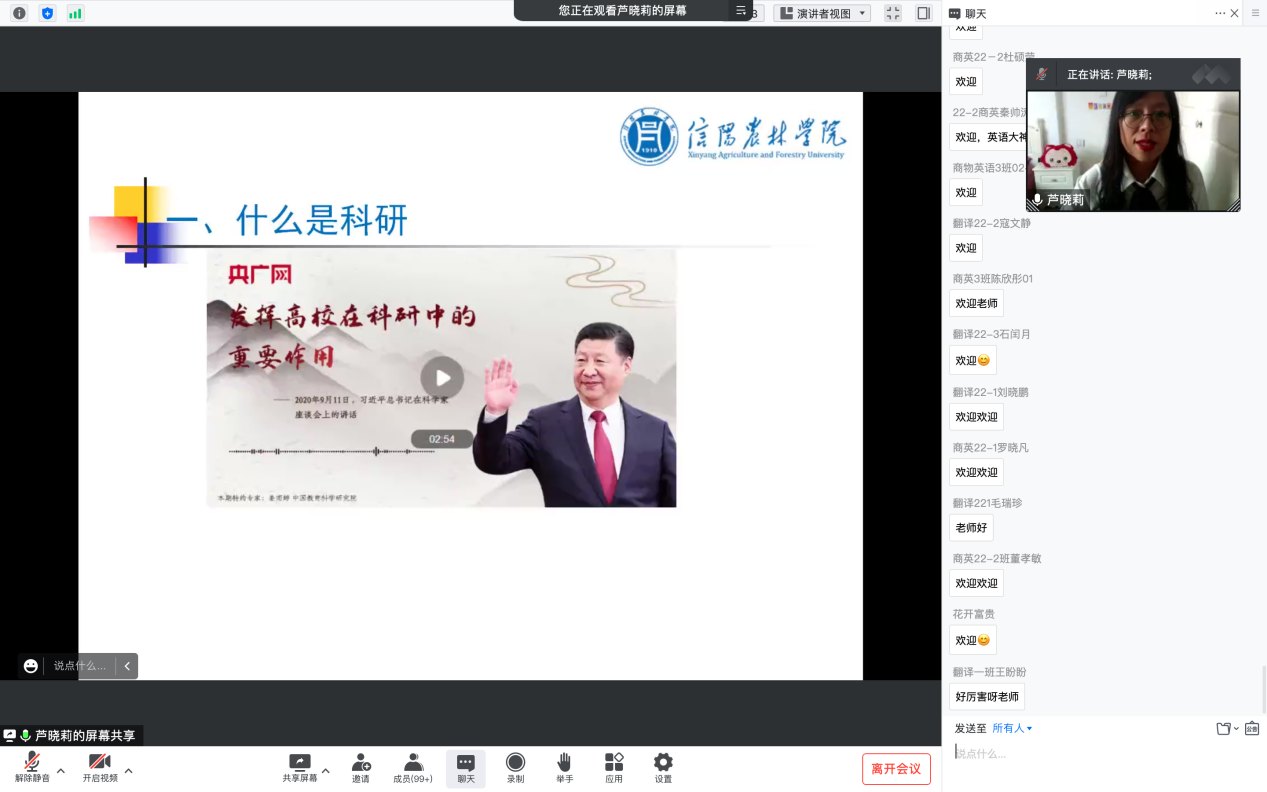Viewport: 1267px width, 792px height.
Task: Click Share Screen (共享屏幕)
Action: (299, 767)
